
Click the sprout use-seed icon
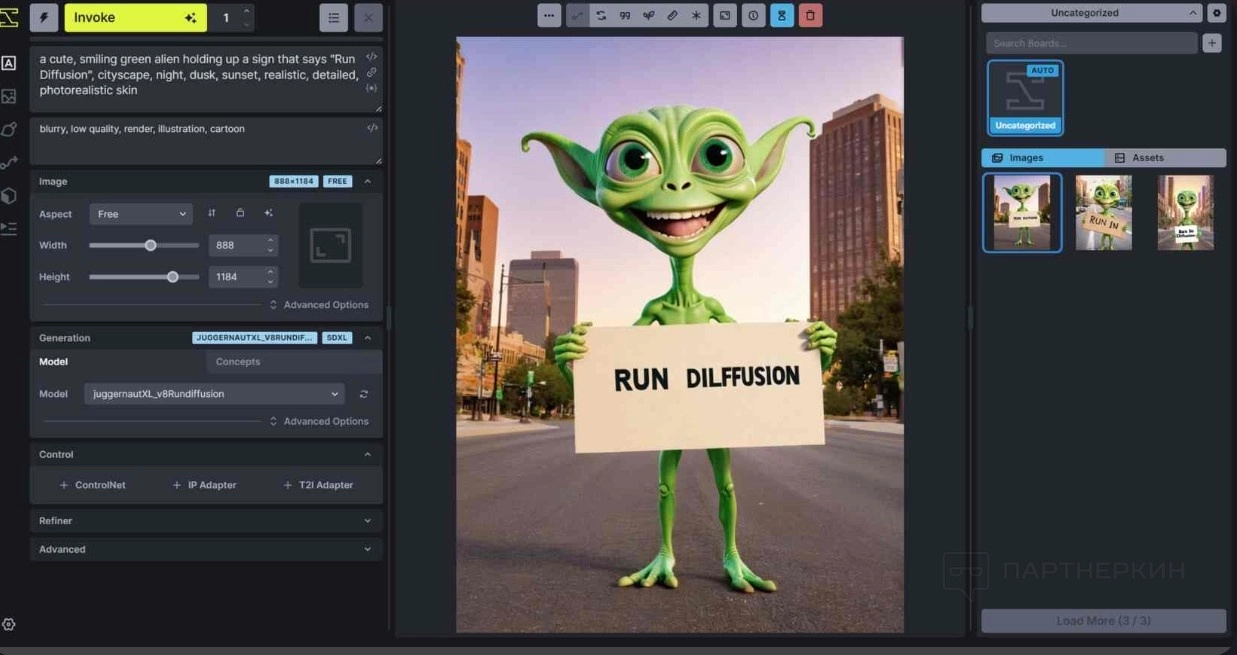click(x=648, y=16)
